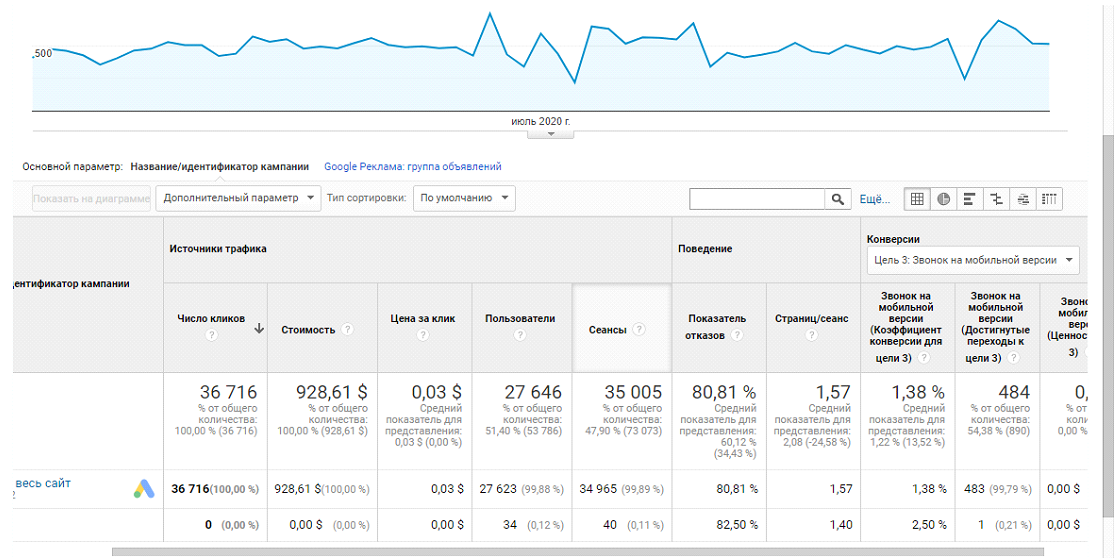Viewport: 1116px width, 558px height.
Task: Select the data table view icon
Action: [917, 199]
